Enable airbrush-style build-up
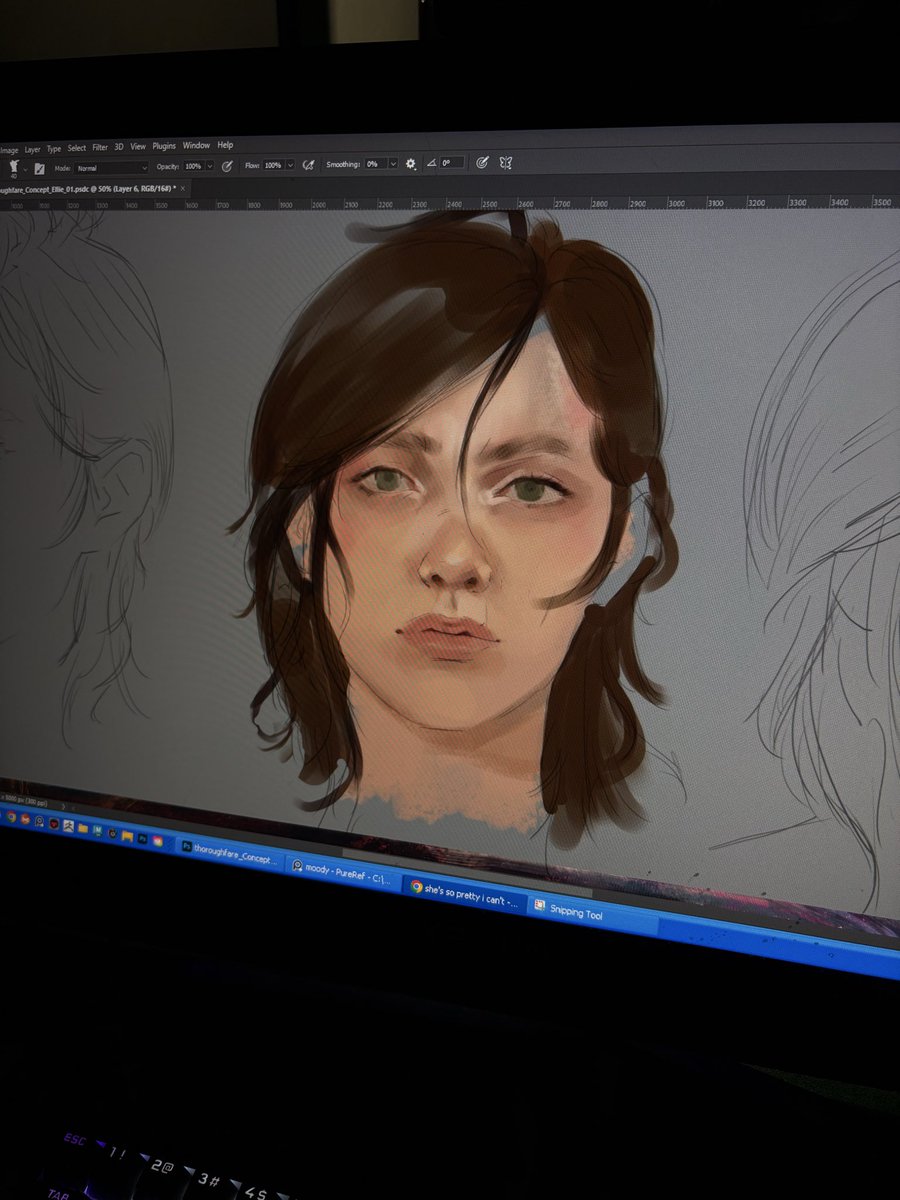The image size is (900, 1200). (x=309, y=164)
